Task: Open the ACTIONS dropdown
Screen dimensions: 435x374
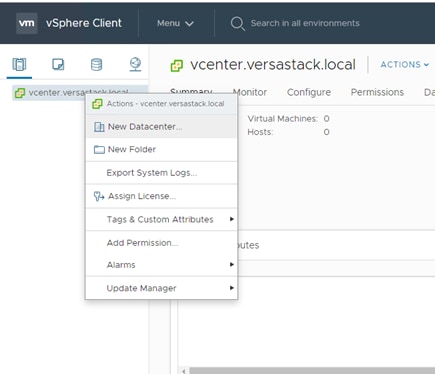Action: (405, 64)
